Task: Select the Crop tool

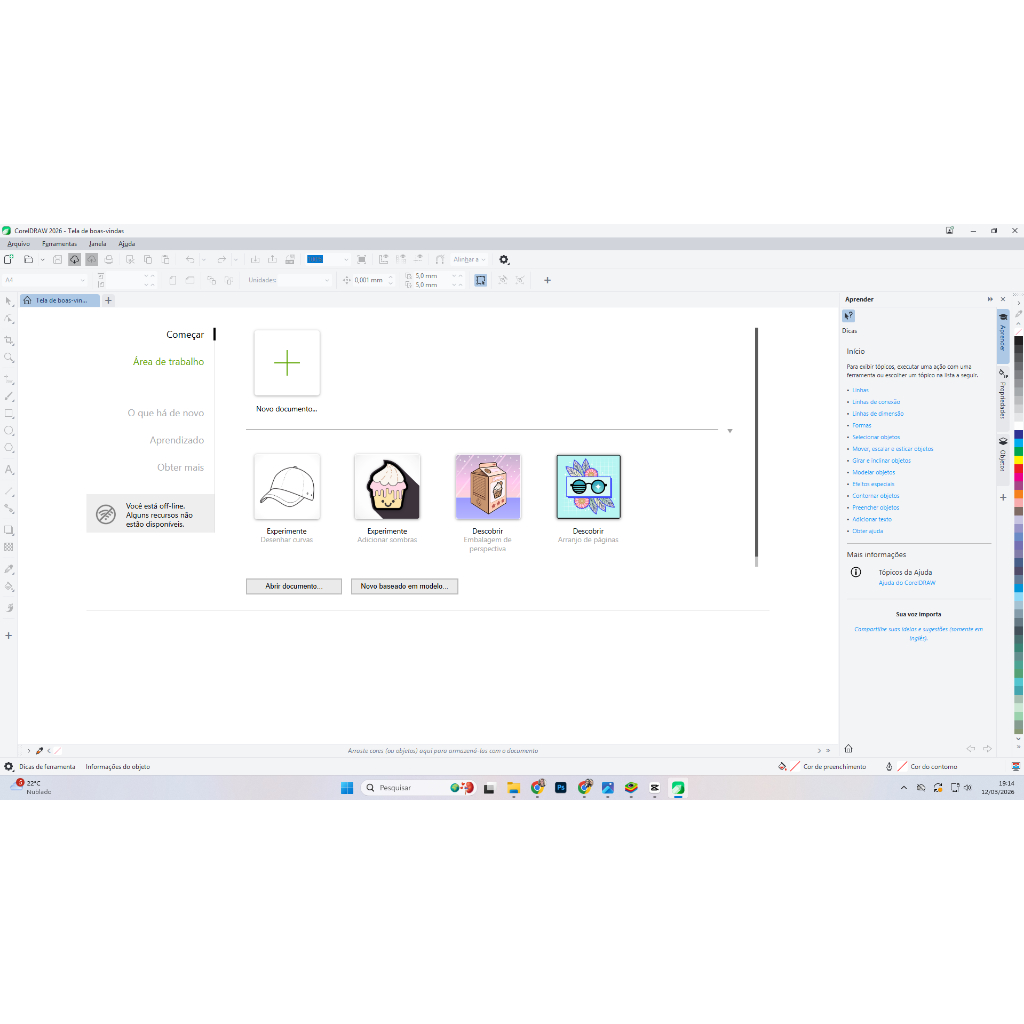Action: pyautogui.click(x=9, y=340)
